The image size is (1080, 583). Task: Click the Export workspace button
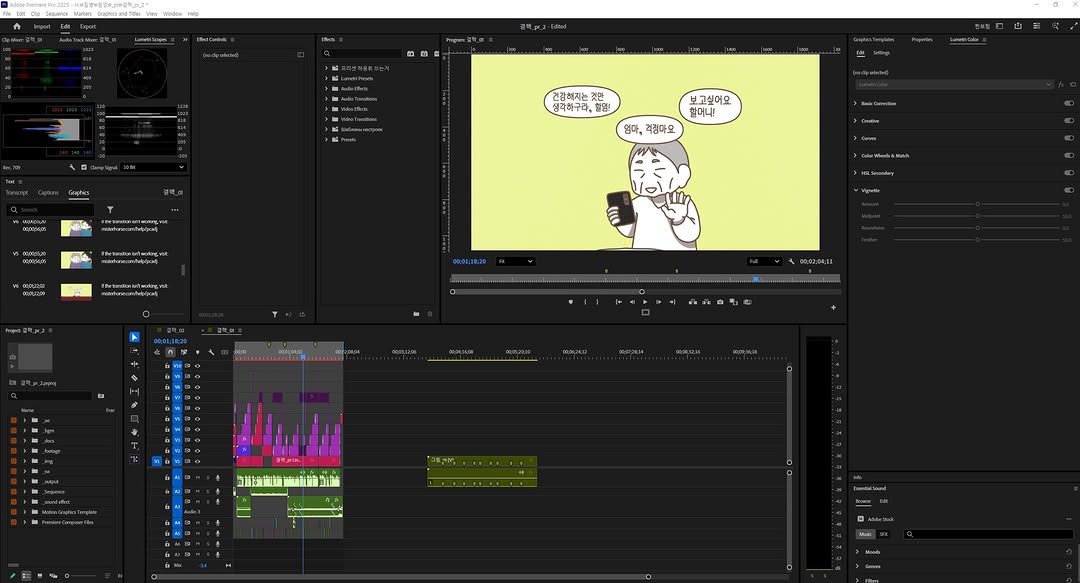[x=88, y=27]
